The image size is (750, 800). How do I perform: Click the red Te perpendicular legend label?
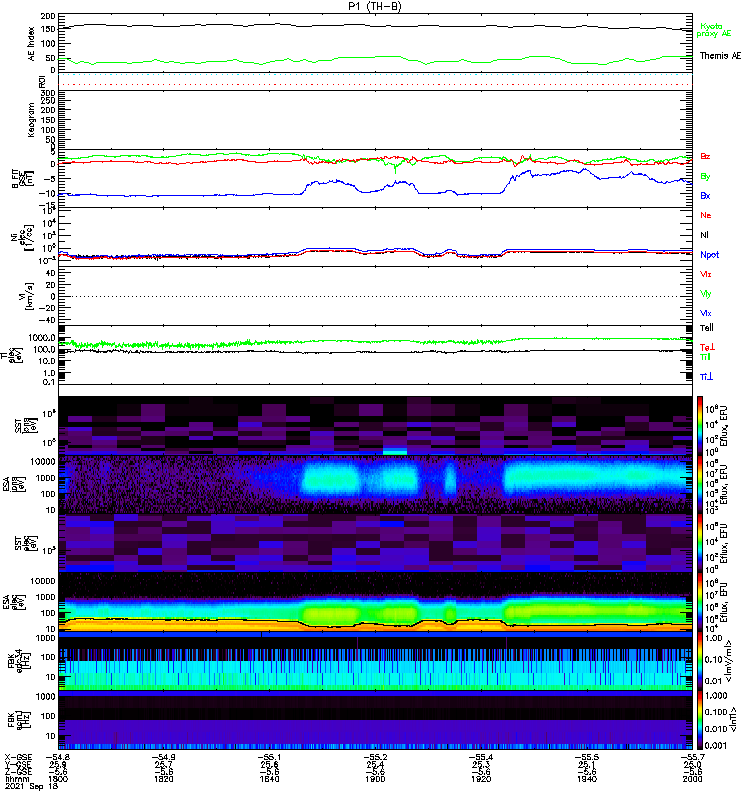click(707, 347)
